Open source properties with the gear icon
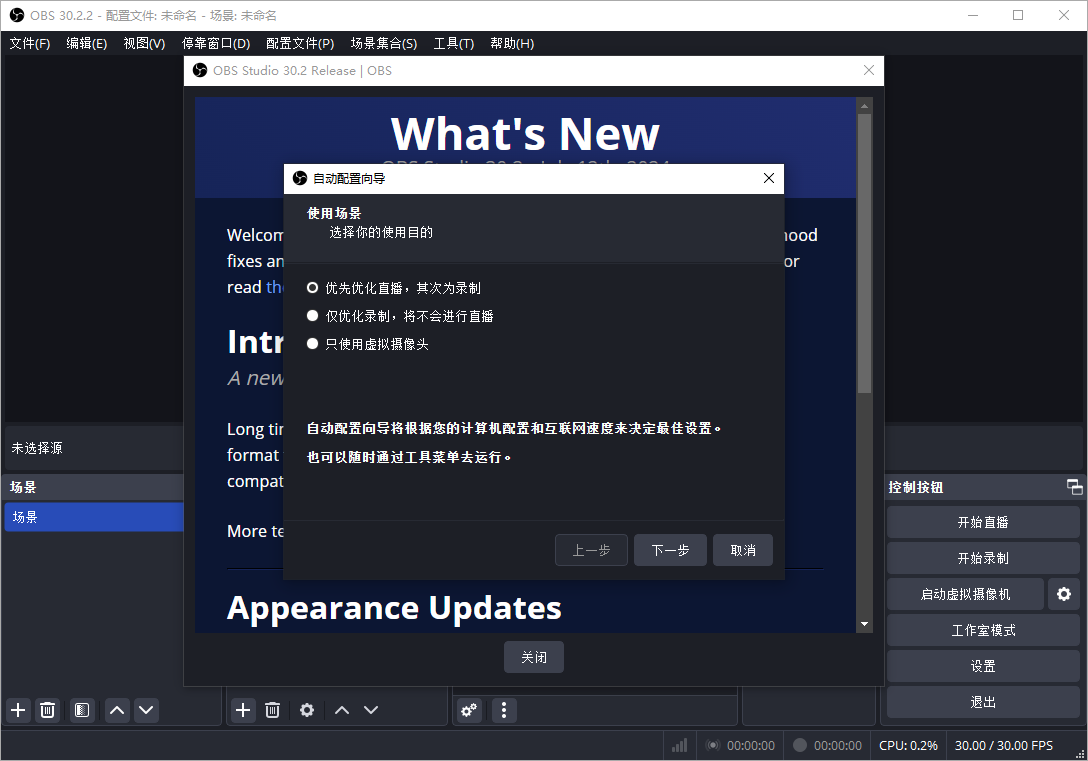The image size is (1088, 761). (x=306, y=710)
